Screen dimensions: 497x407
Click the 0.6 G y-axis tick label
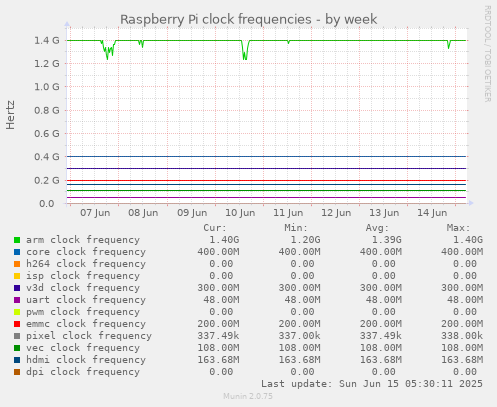[47, 134]
